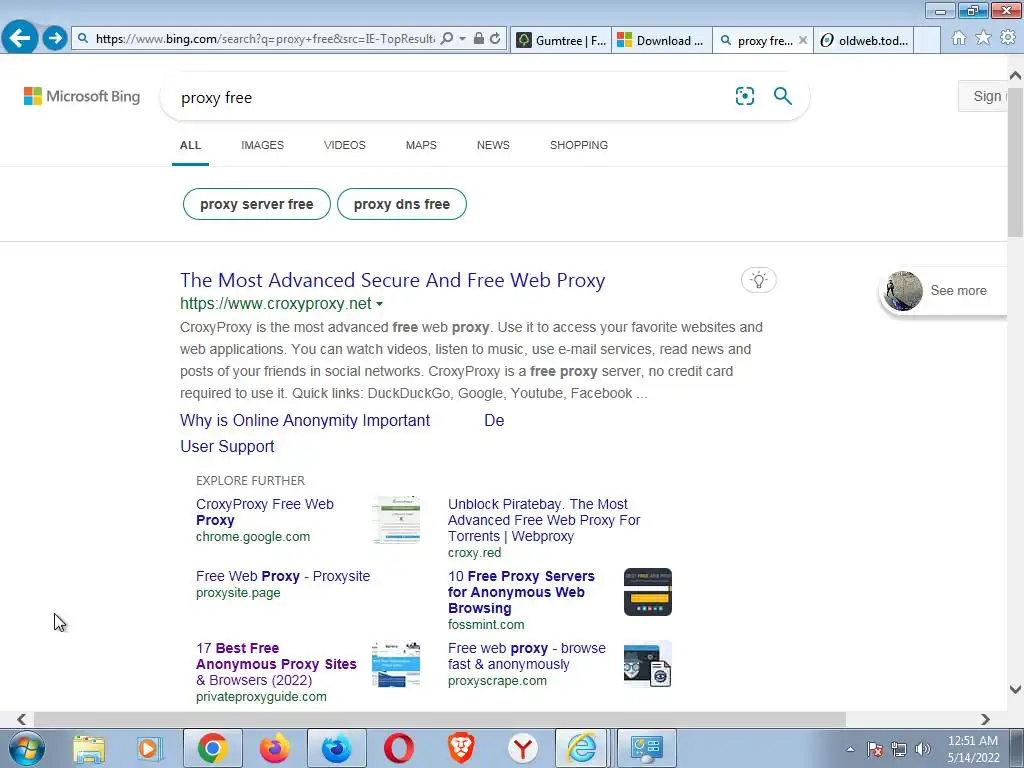Open the address bar autocomplete dropdown arrow
This screenshot has width=1024, height=768.
click(x=462, y=39)
